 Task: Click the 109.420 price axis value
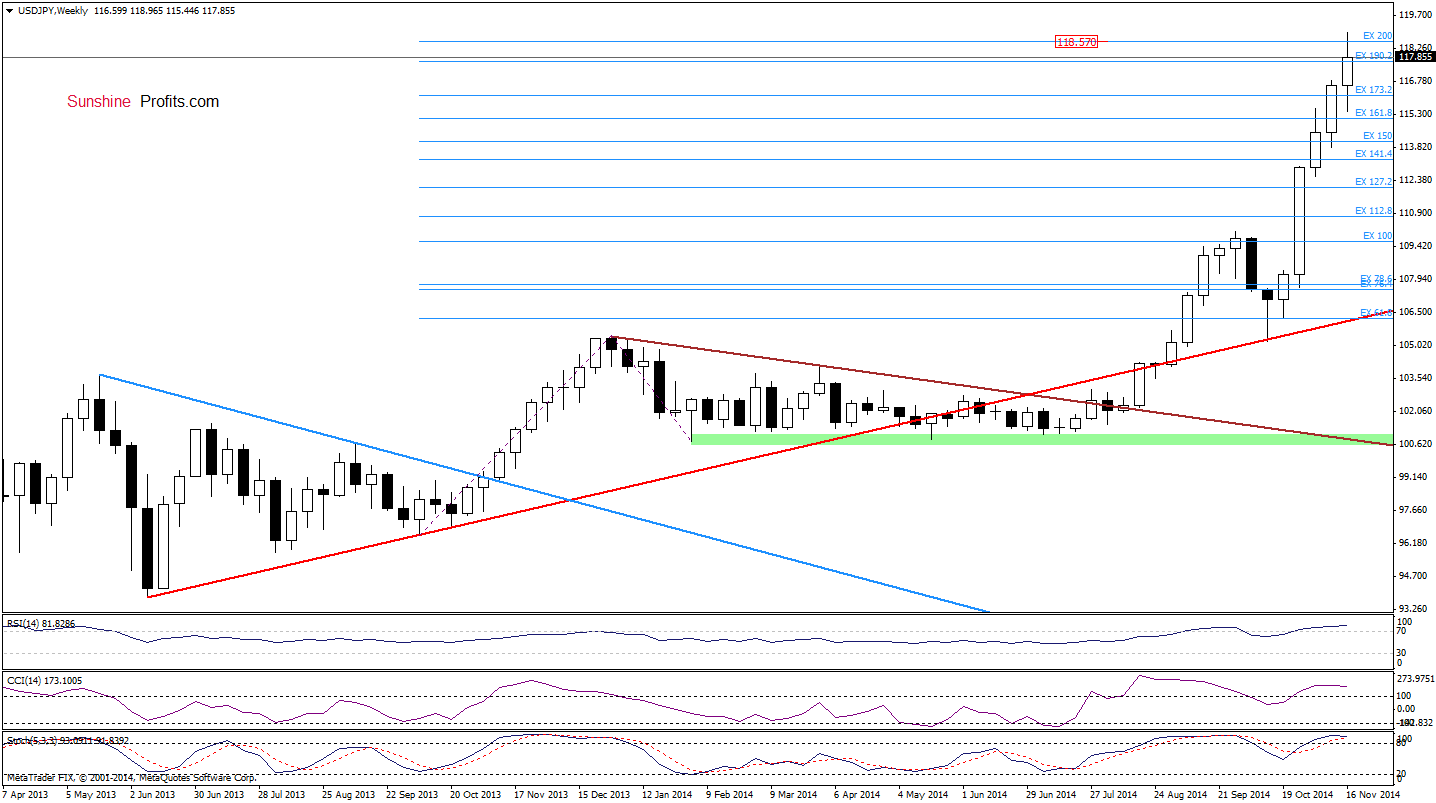(1416, 246)
